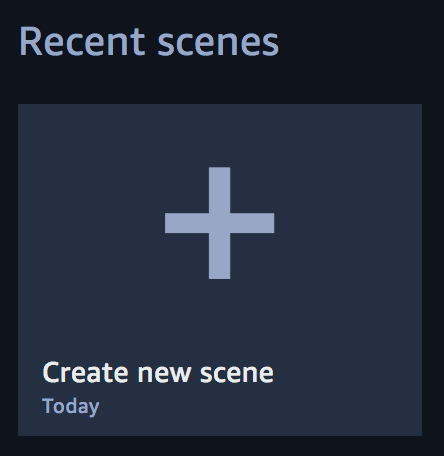Select the 'Today' text below the scene title
Screen dimensions: 444x456
tap(71, 407)
